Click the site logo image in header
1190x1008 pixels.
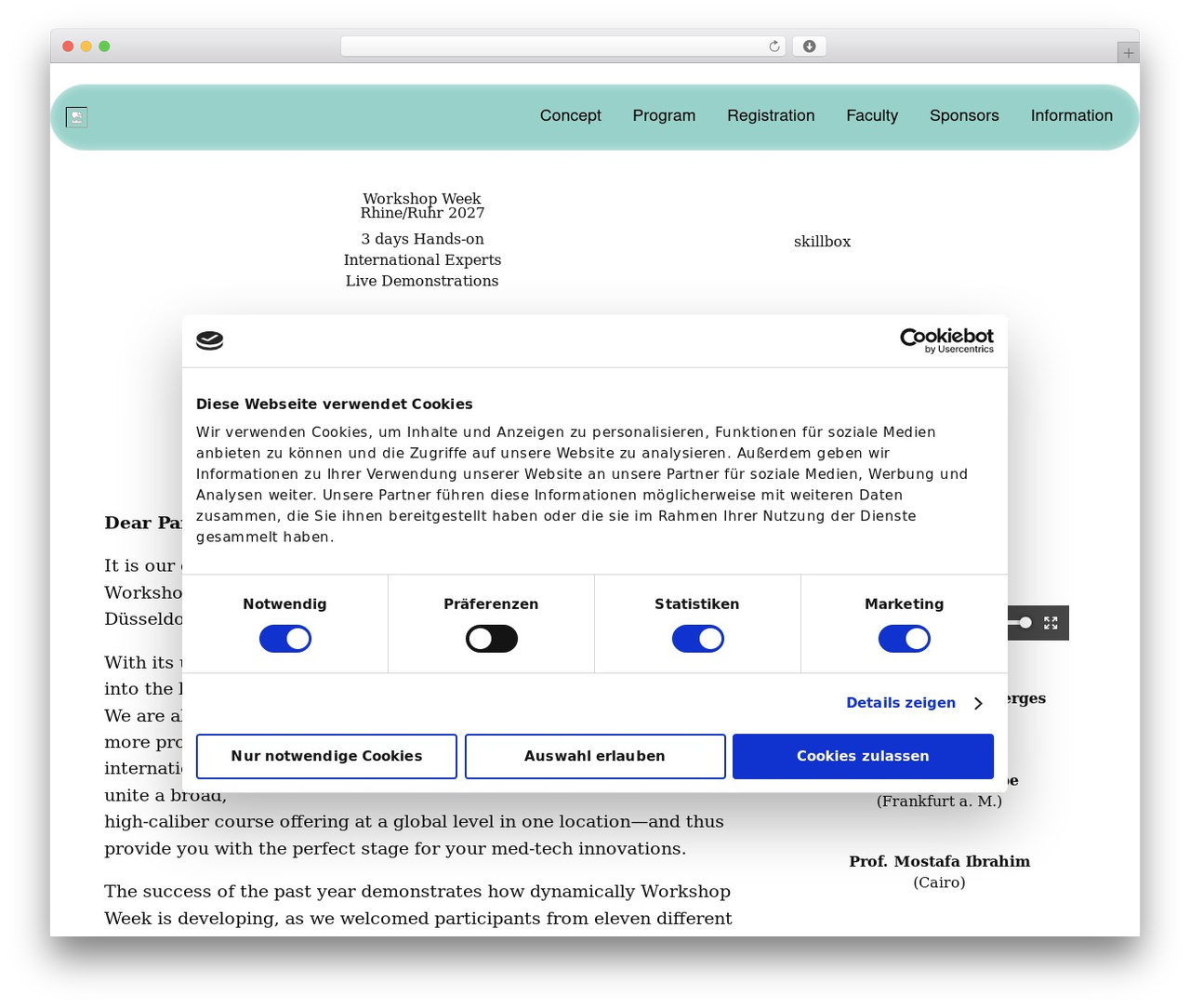[x=76, y=117]
